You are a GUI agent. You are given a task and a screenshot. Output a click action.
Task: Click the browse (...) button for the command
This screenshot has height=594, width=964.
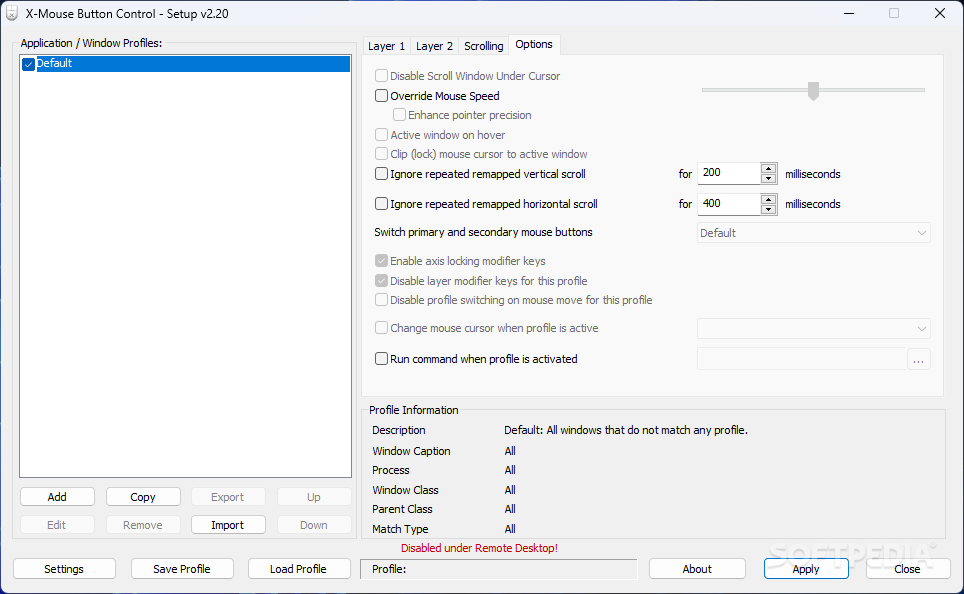(919, 360)
